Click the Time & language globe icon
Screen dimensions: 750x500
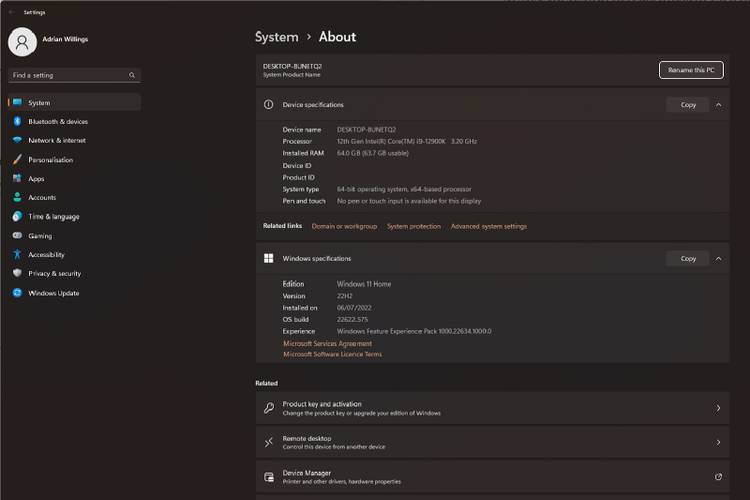[17, 217]
